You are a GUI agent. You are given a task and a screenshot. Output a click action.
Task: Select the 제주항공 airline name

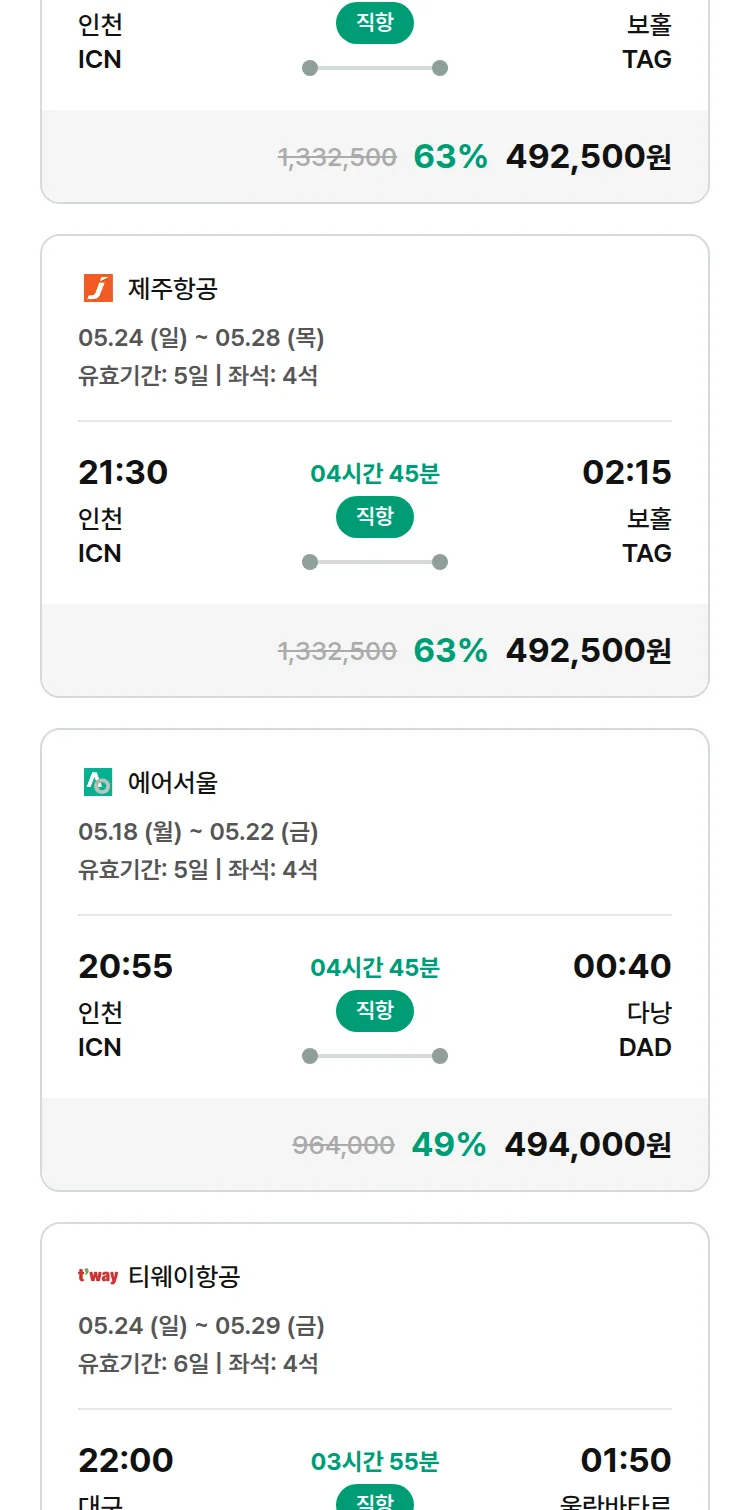[x=173, y=289]
